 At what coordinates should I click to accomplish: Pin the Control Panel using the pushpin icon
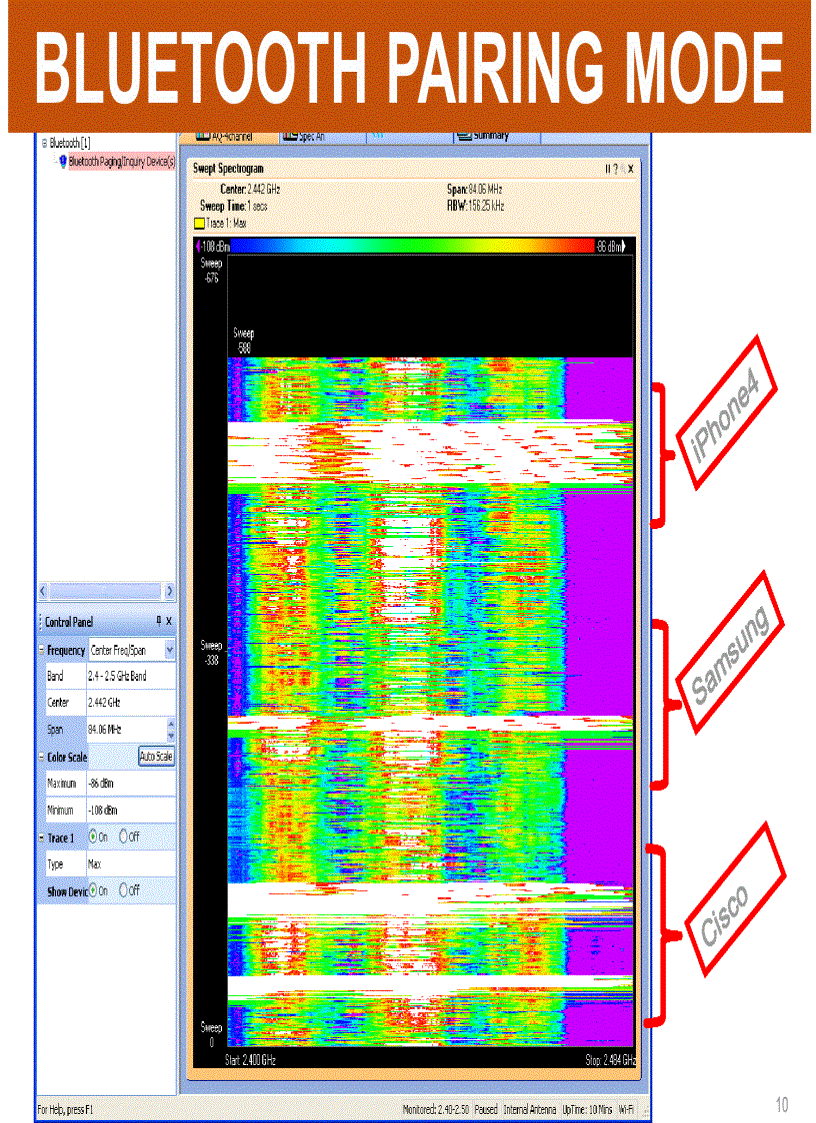tap(159, 621)
